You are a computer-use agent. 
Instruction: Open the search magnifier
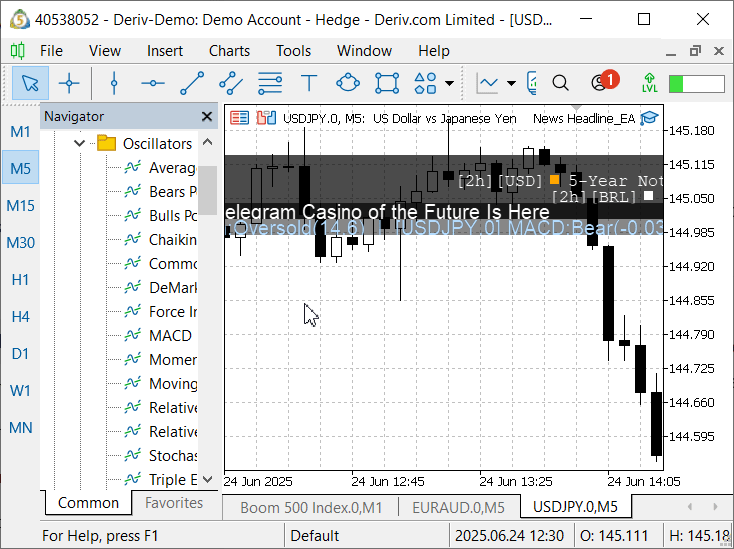pos(560,83)
